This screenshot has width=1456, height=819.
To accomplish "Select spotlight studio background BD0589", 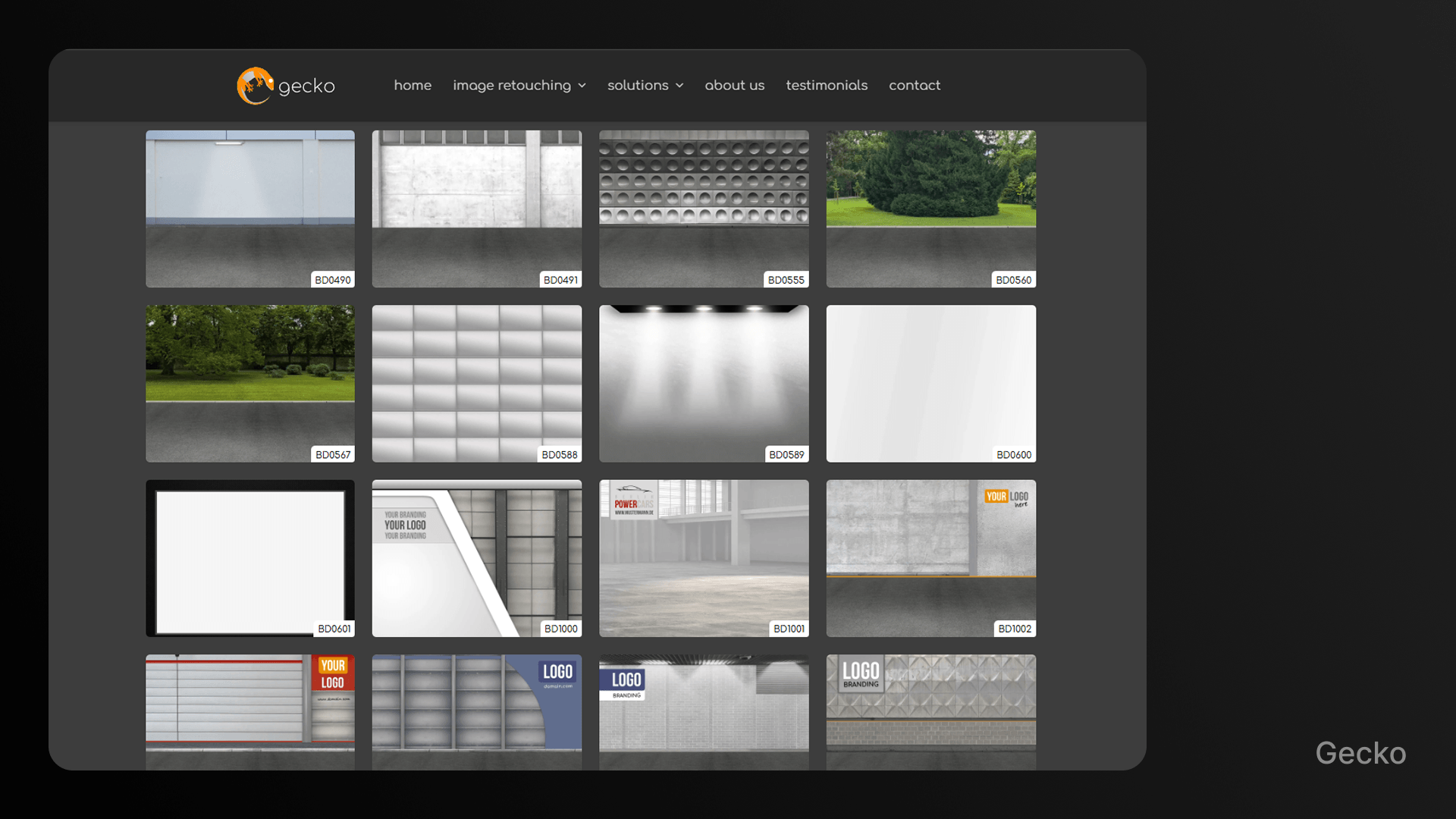I will coord(704,383).
